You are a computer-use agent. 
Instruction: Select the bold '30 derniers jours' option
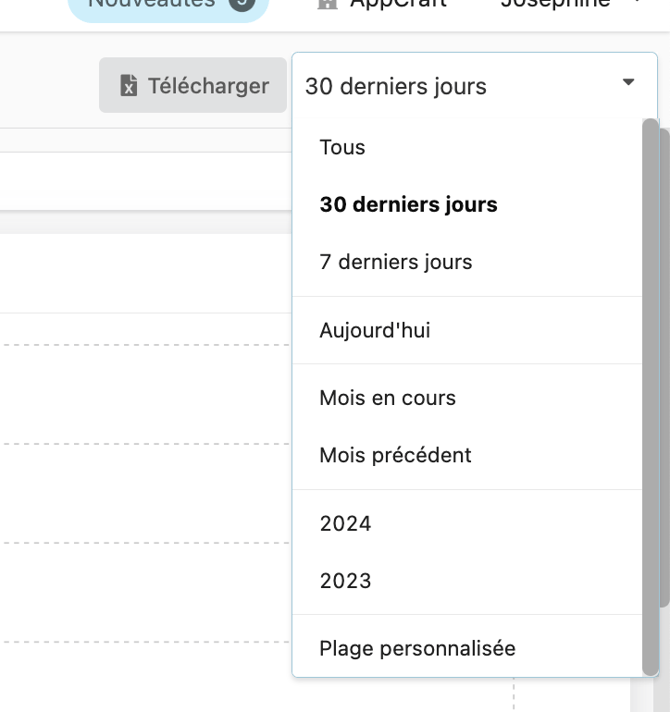coord(408,205)
